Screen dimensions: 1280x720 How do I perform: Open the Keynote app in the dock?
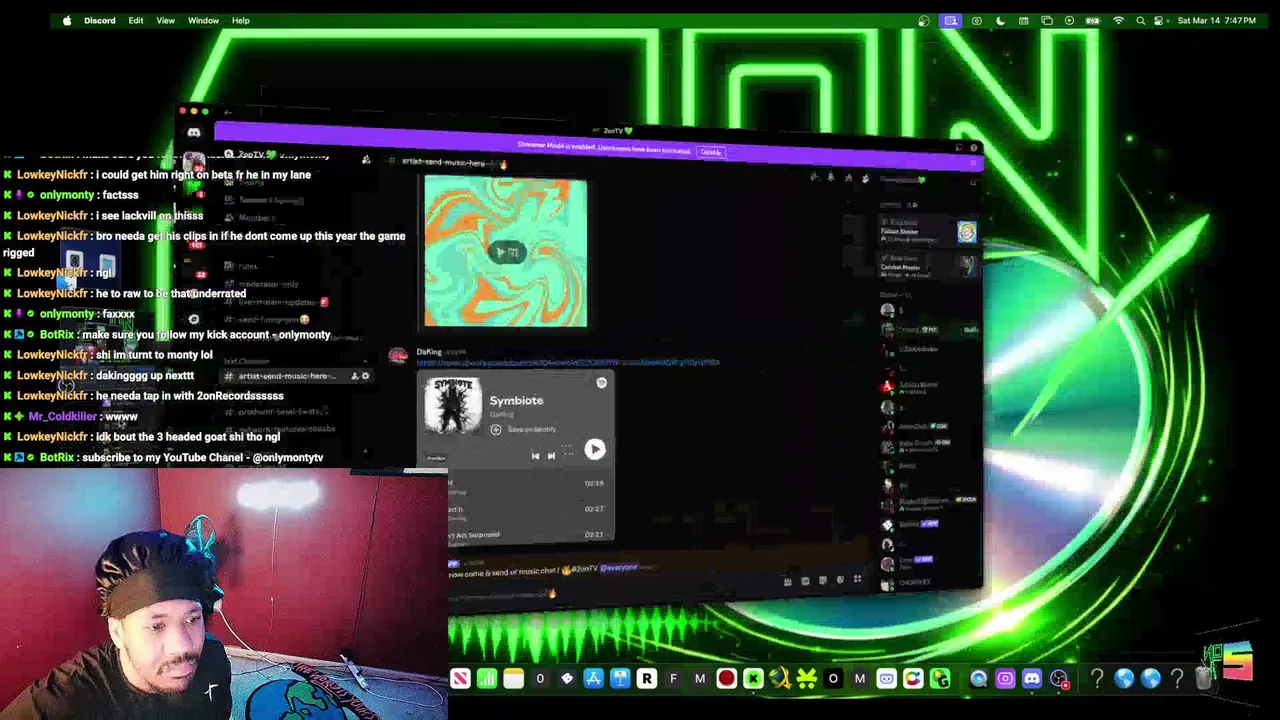tap(620, 679)
